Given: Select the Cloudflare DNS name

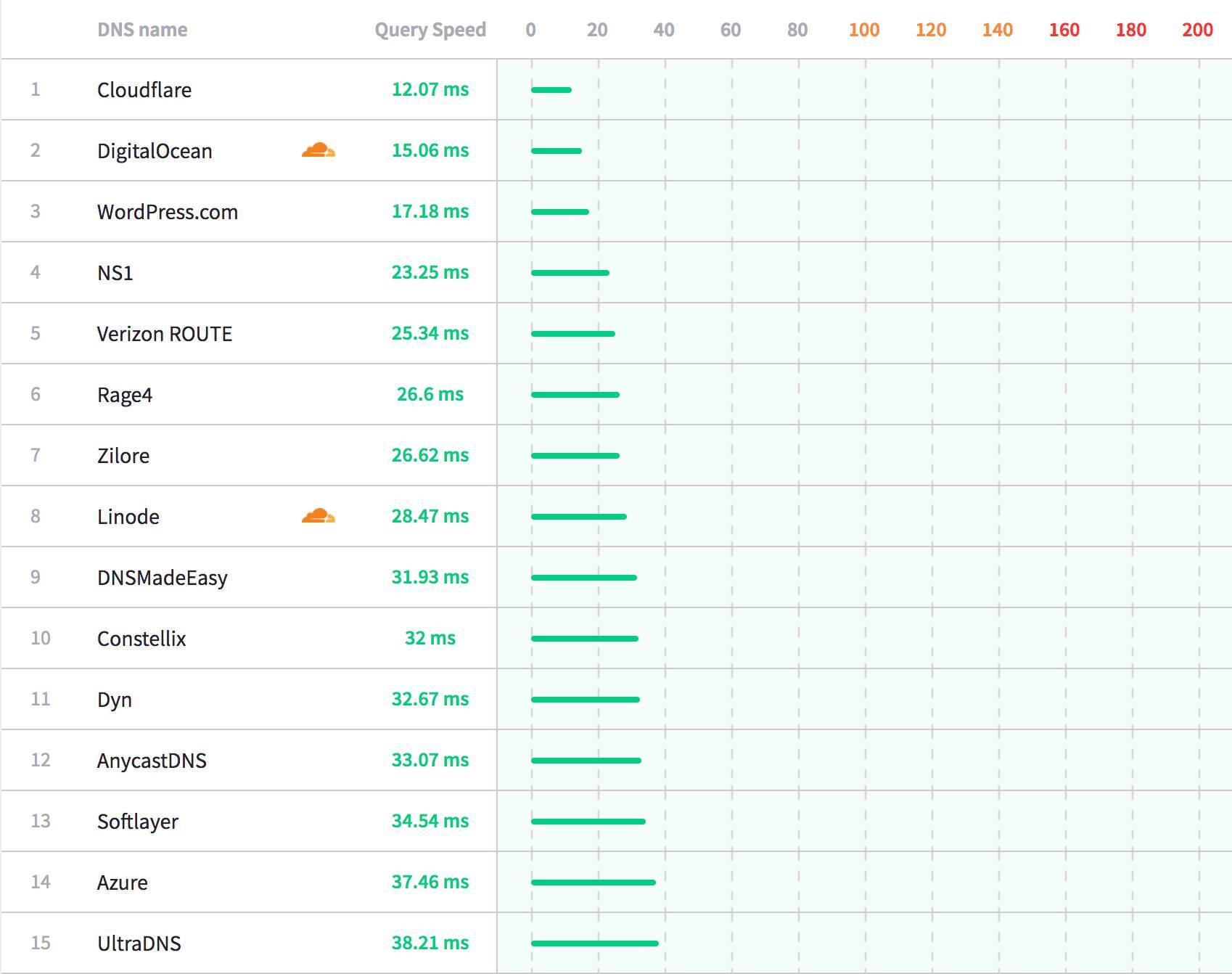Looking at the screenshot, I should pos(144,90).
